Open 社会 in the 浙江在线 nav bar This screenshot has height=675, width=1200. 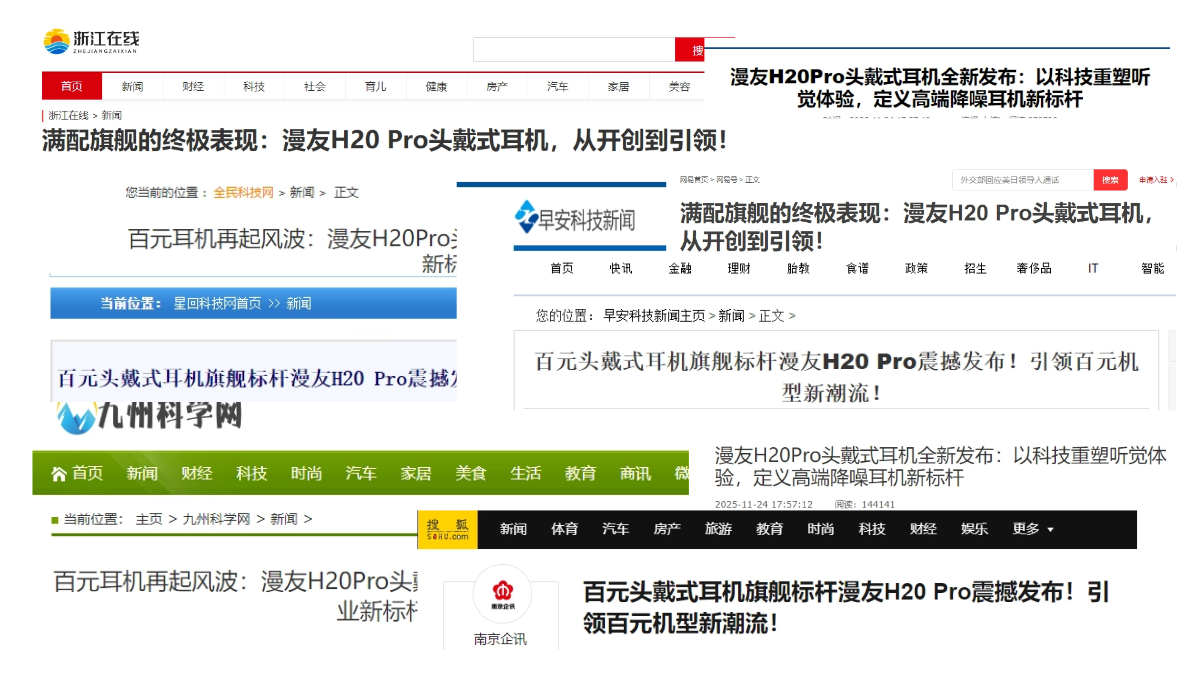coord(315,86)
